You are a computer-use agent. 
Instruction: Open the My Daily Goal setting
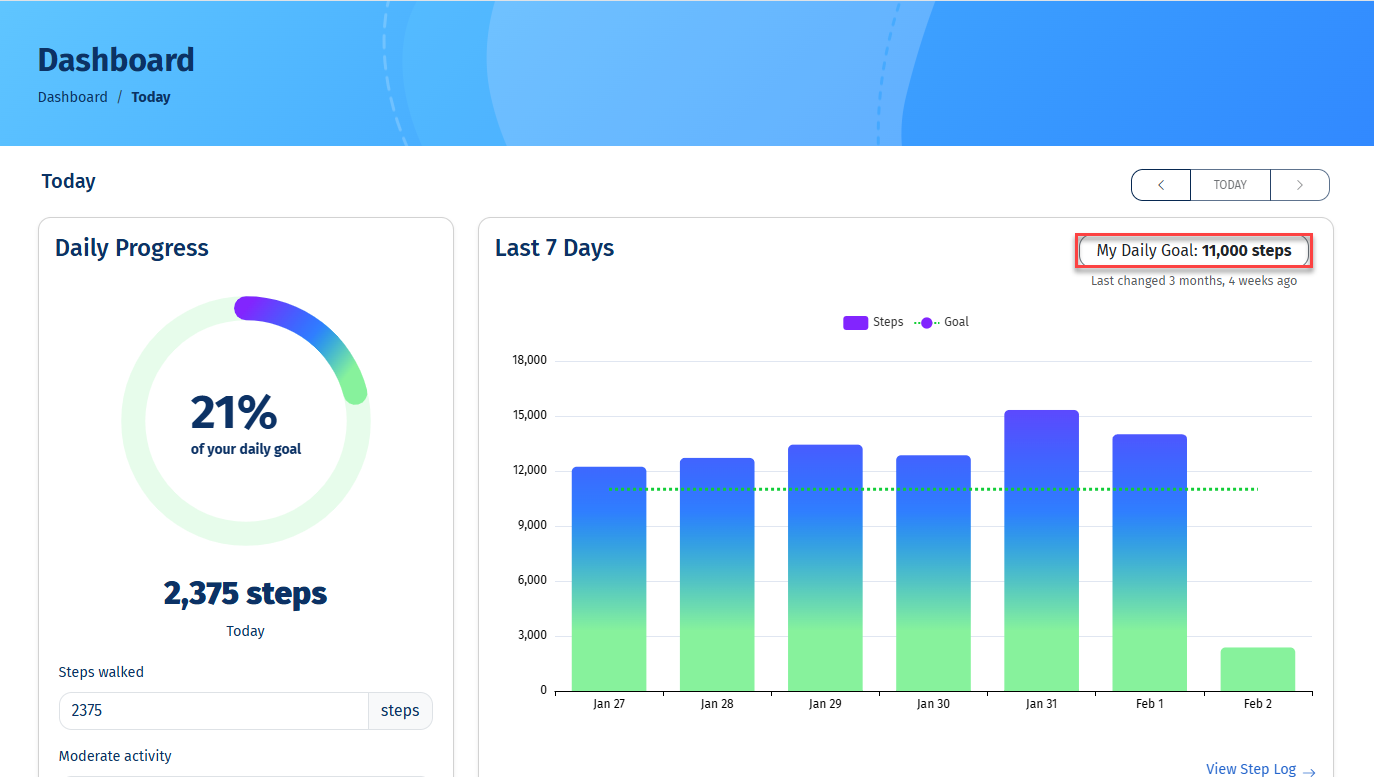pos(1193,251)
